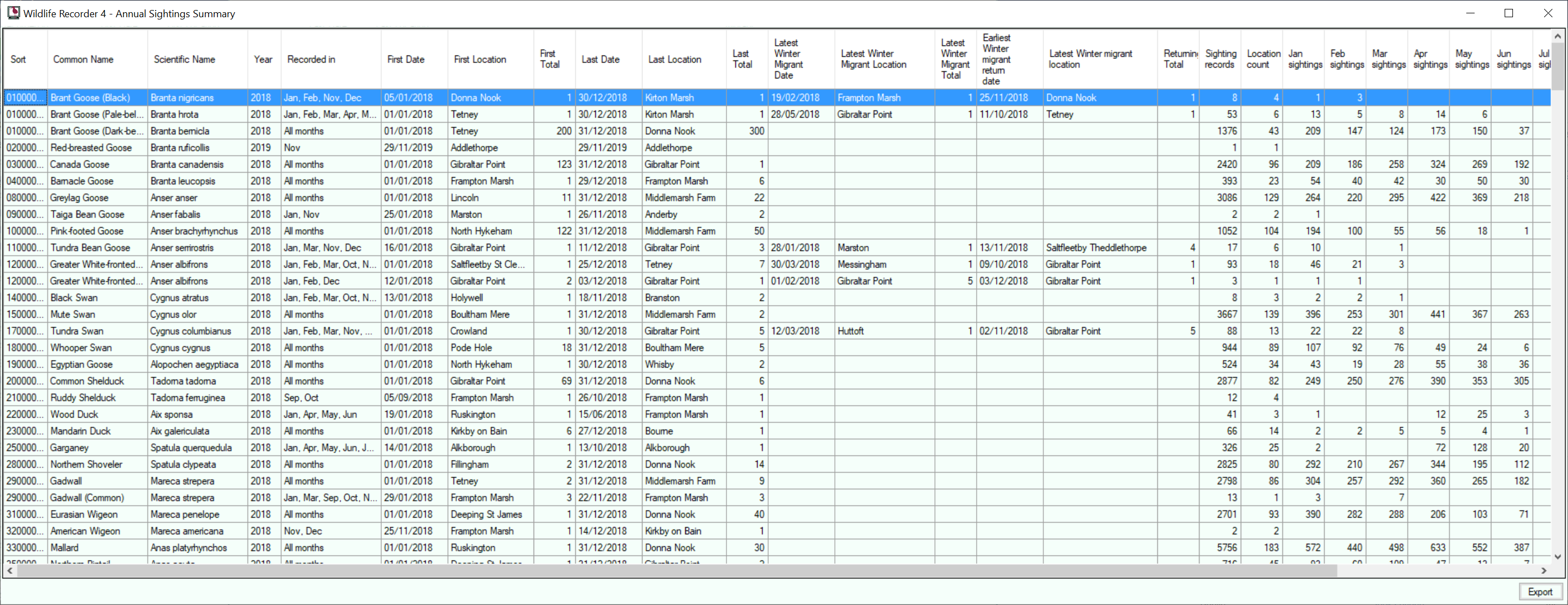Select the Mandarin Duck row

pos(777,431)
